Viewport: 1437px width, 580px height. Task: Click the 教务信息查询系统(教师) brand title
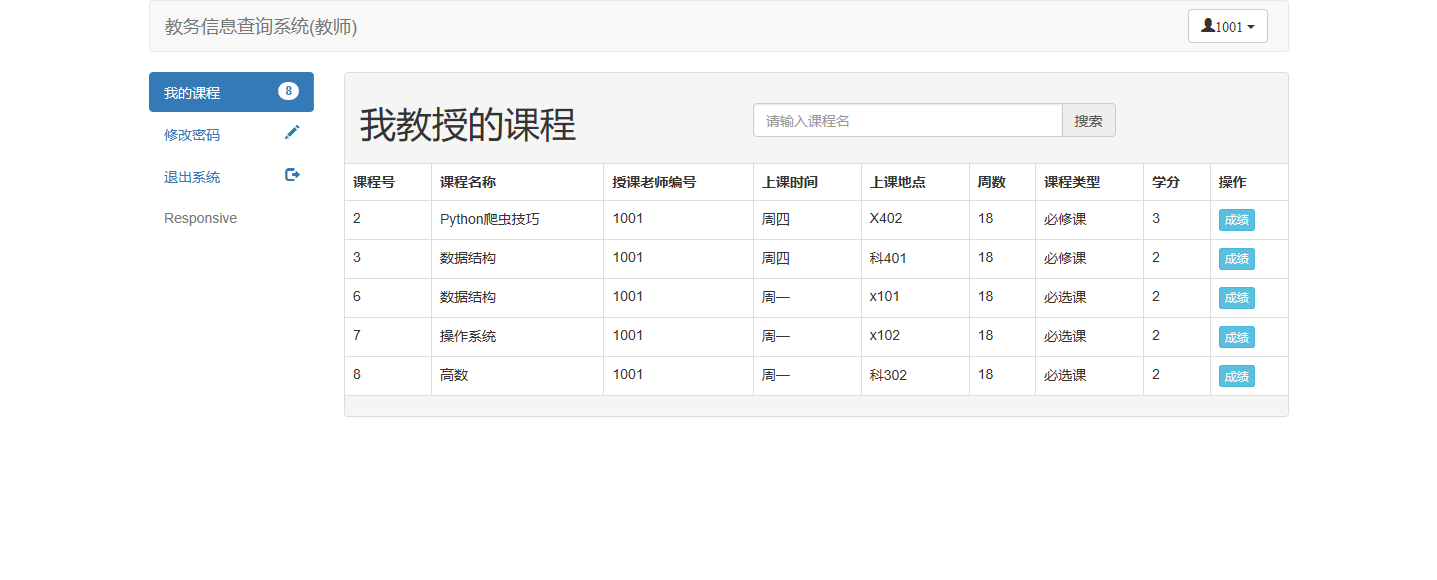pyautogui.click(x=261, y=27)
